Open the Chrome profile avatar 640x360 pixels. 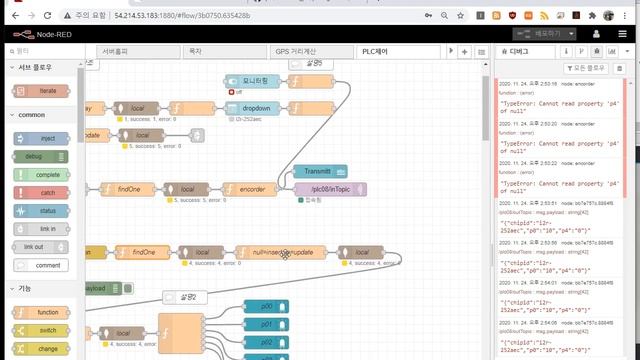click(x=608, y=16)
